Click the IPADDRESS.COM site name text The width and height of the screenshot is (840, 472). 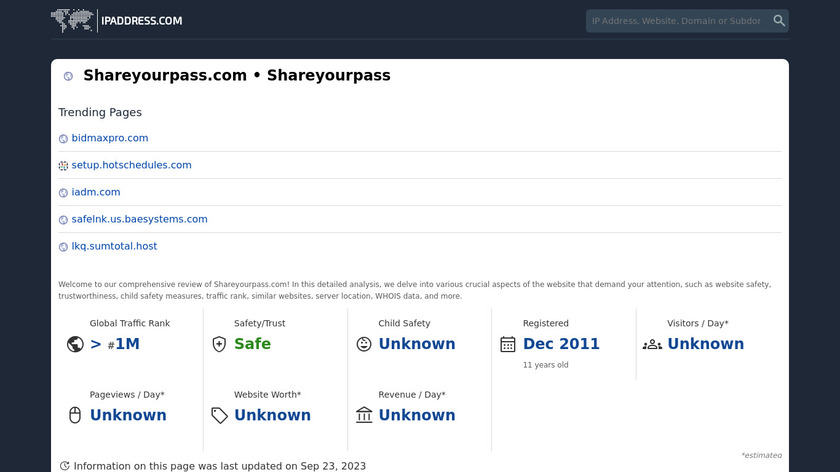coord(141,21)
